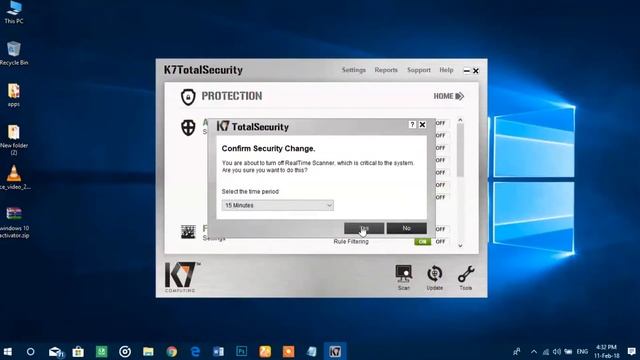Click the network tray icon
The height and width of the screenshot is (360, 640).
tap(546, 351)
